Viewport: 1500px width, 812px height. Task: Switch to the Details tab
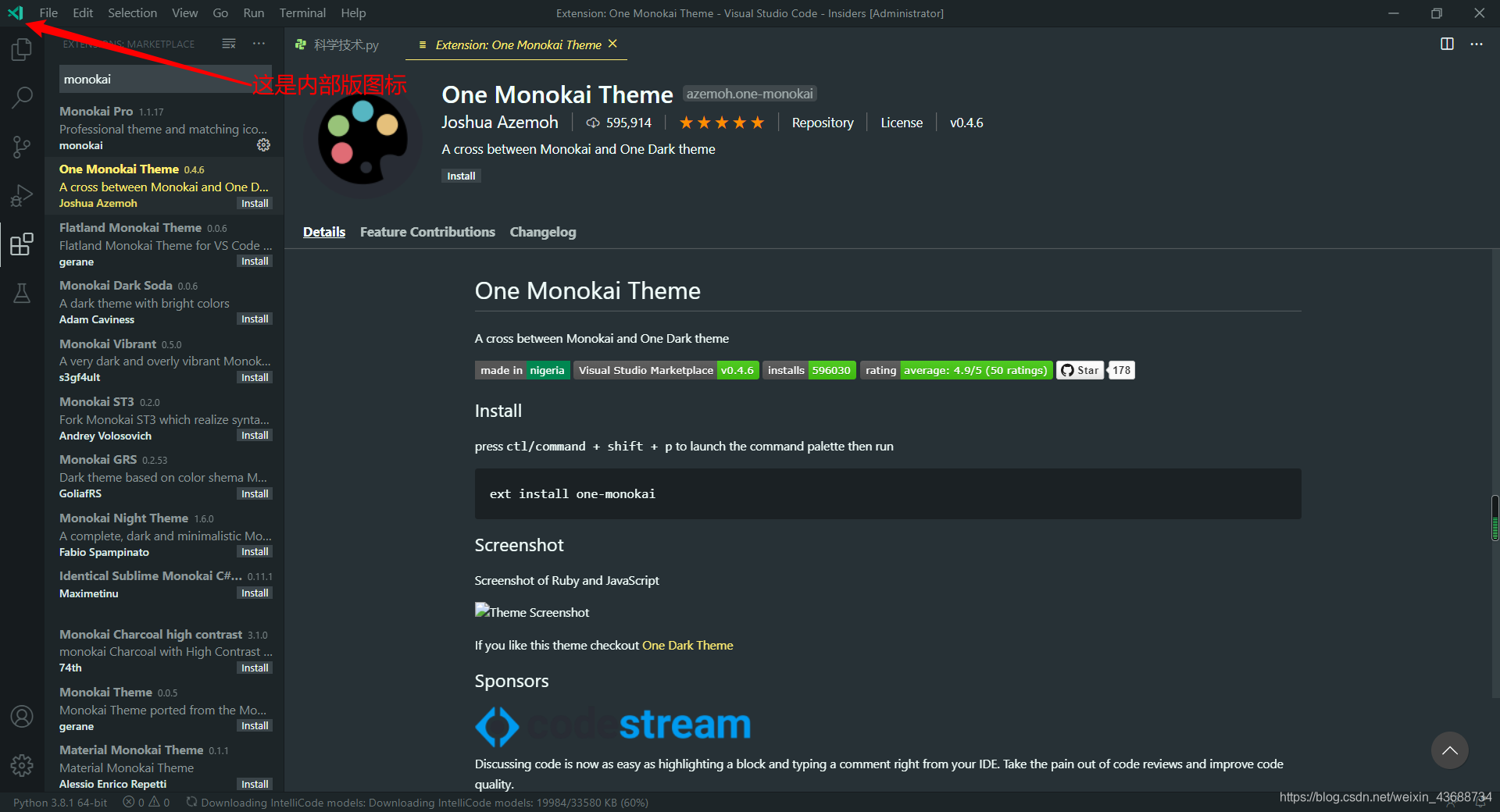[x=324, y=232]
